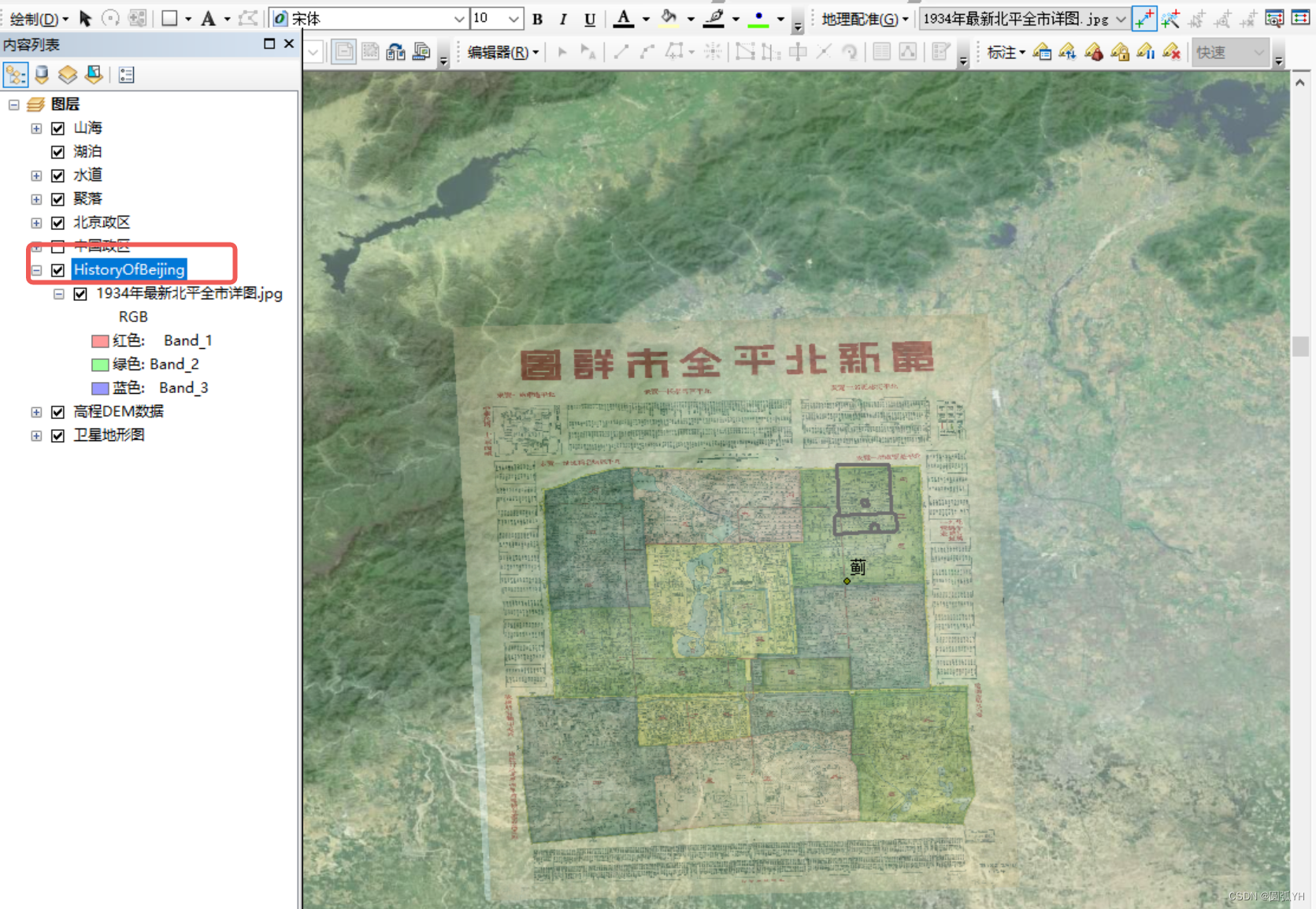Uncheck 1934年最新北平全市详图.jpg layer checkbox

[x=80, y=293]
